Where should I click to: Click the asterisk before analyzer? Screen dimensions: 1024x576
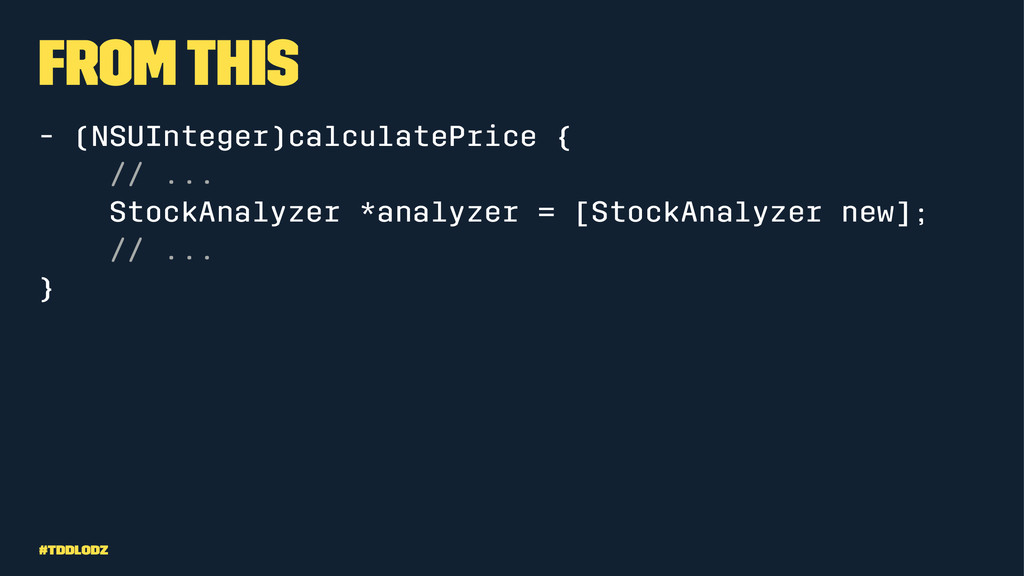click(368, 210)
